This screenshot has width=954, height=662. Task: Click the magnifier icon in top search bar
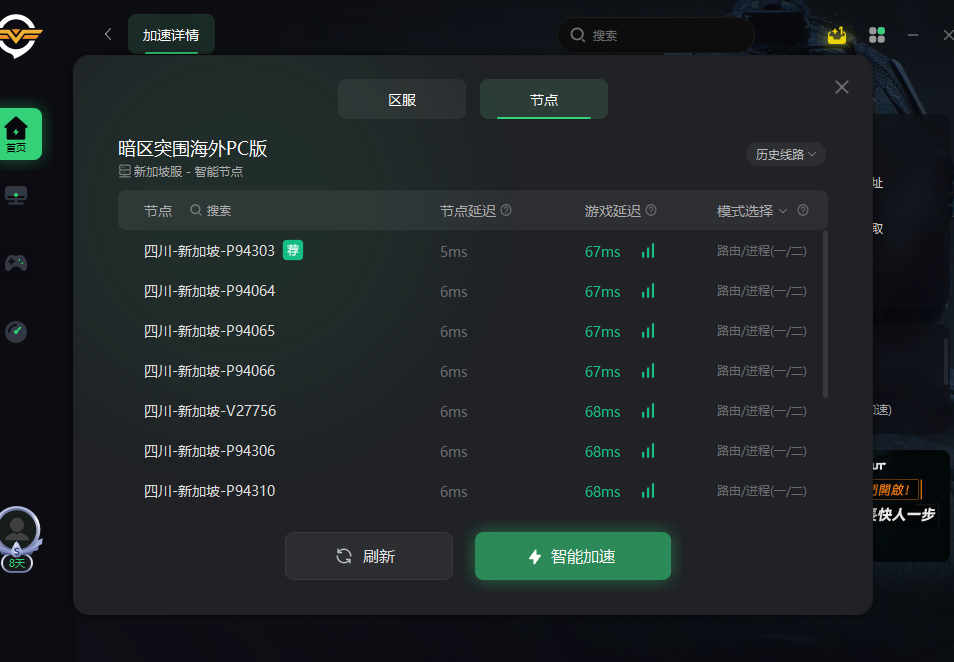click(577, 35)
